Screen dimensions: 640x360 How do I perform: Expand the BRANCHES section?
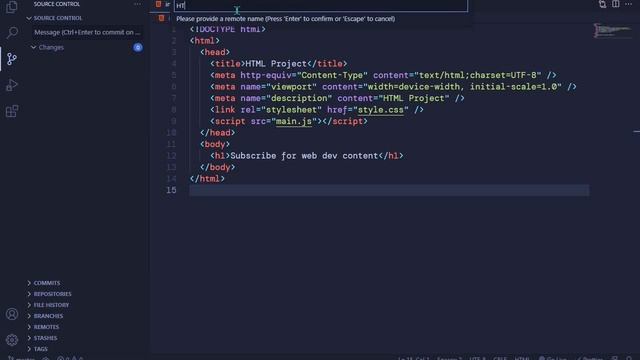pos(48,316)
